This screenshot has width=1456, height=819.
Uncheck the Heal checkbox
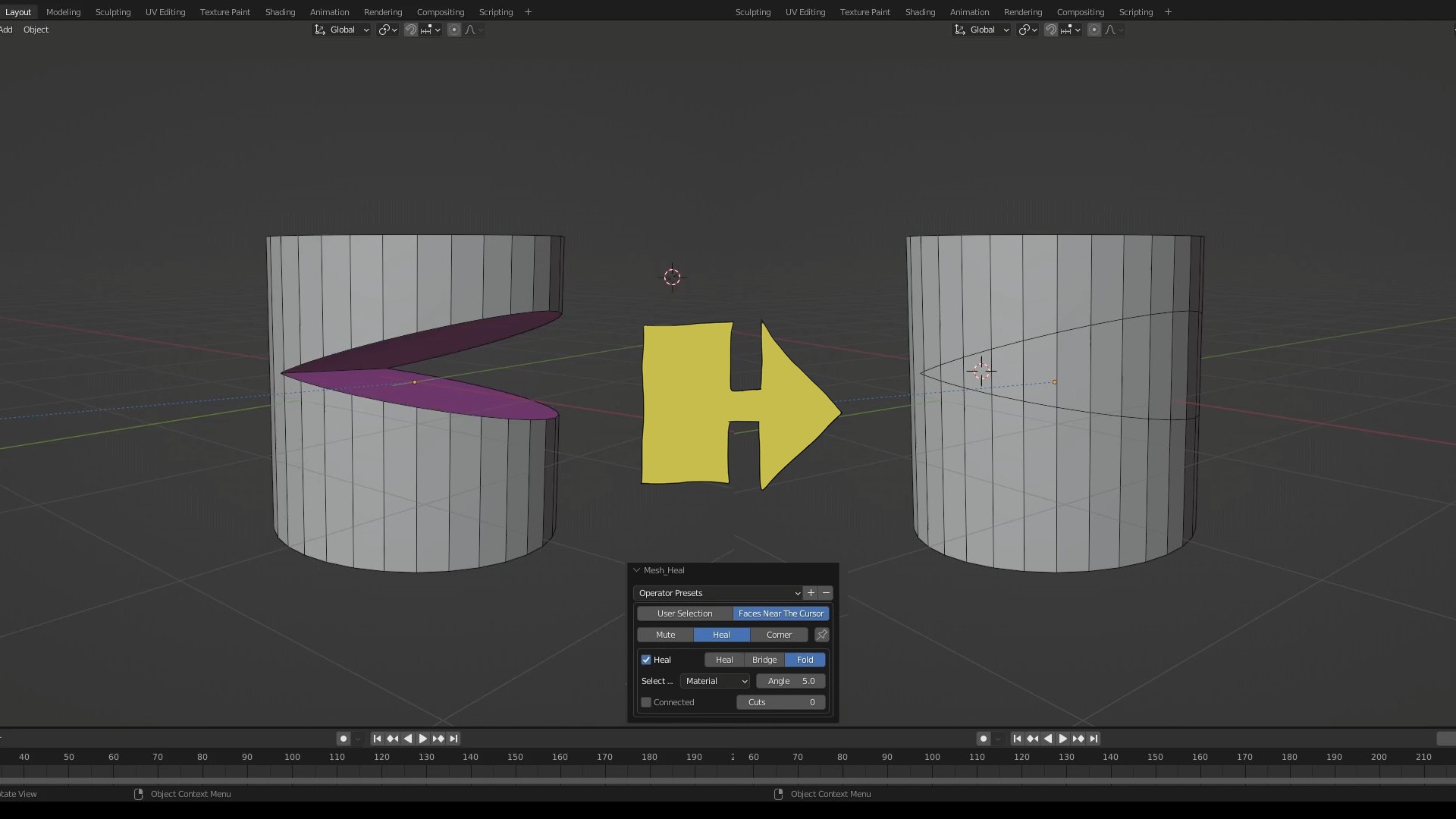646,660
